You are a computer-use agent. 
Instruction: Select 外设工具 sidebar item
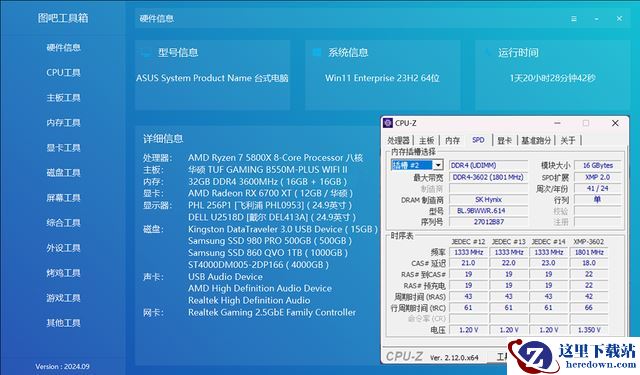coord(63,248)
